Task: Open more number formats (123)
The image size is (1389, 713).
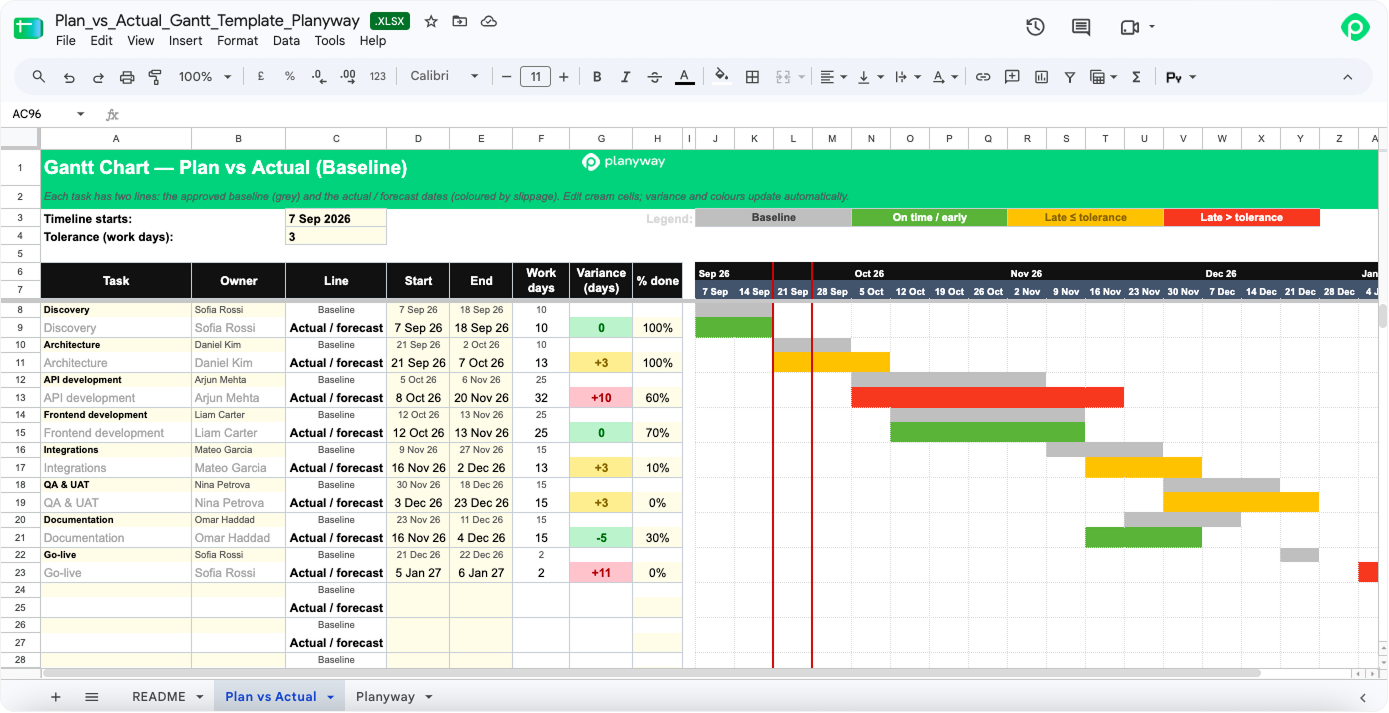Action: [x=378, y=77]
